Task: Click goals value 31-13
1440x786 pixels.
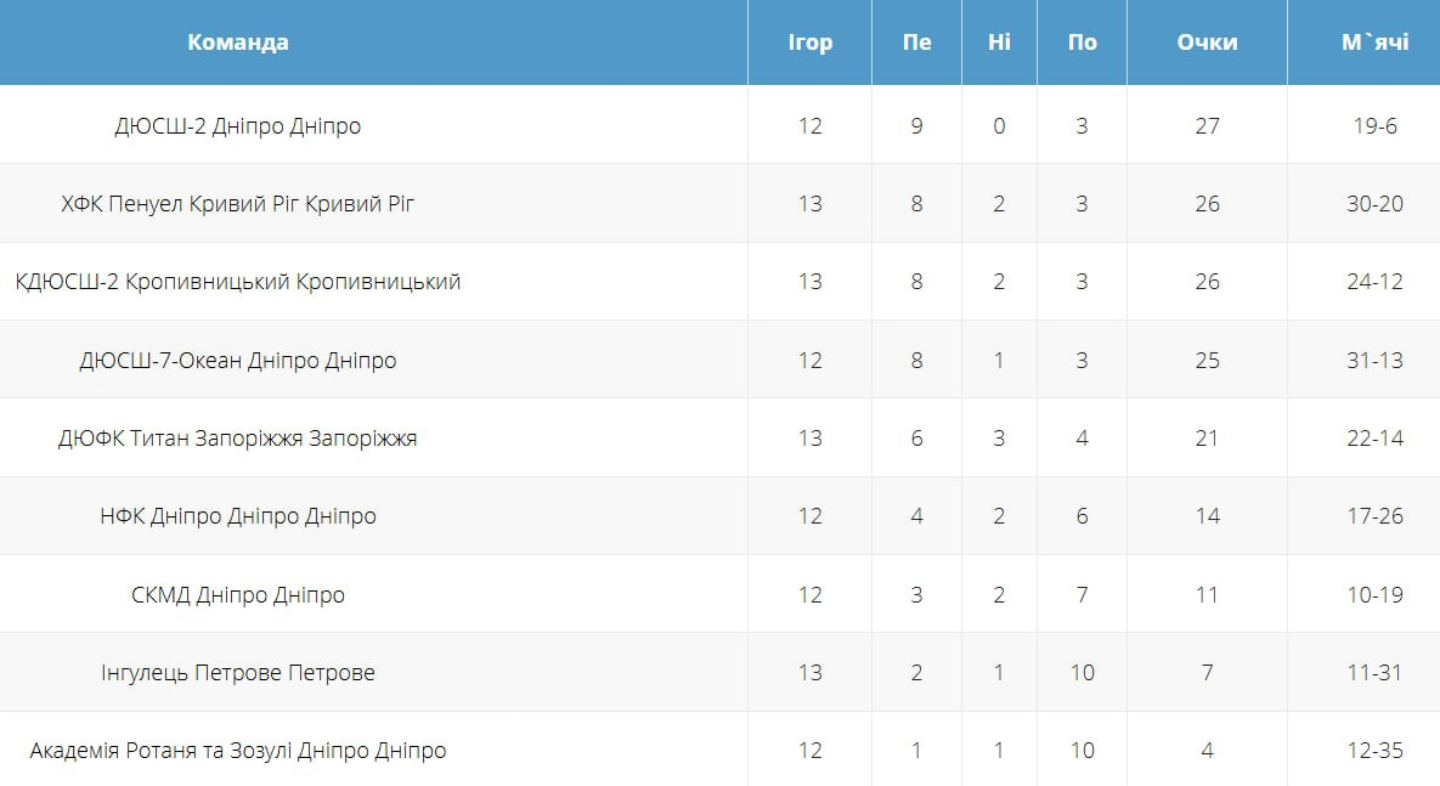Action: (x=1375, y=360)
